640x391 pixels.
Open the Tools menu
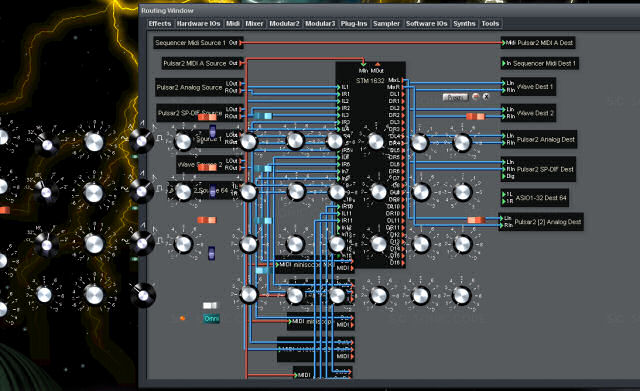pyautogui.click(x=490, y=24)
